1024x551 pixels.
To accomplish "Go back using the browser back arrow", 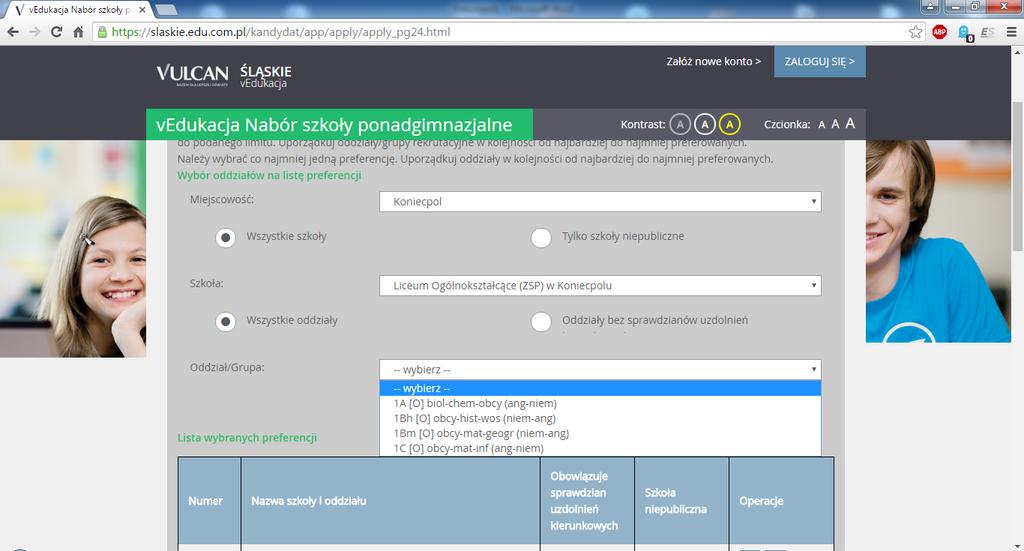I will coord(13,32).
